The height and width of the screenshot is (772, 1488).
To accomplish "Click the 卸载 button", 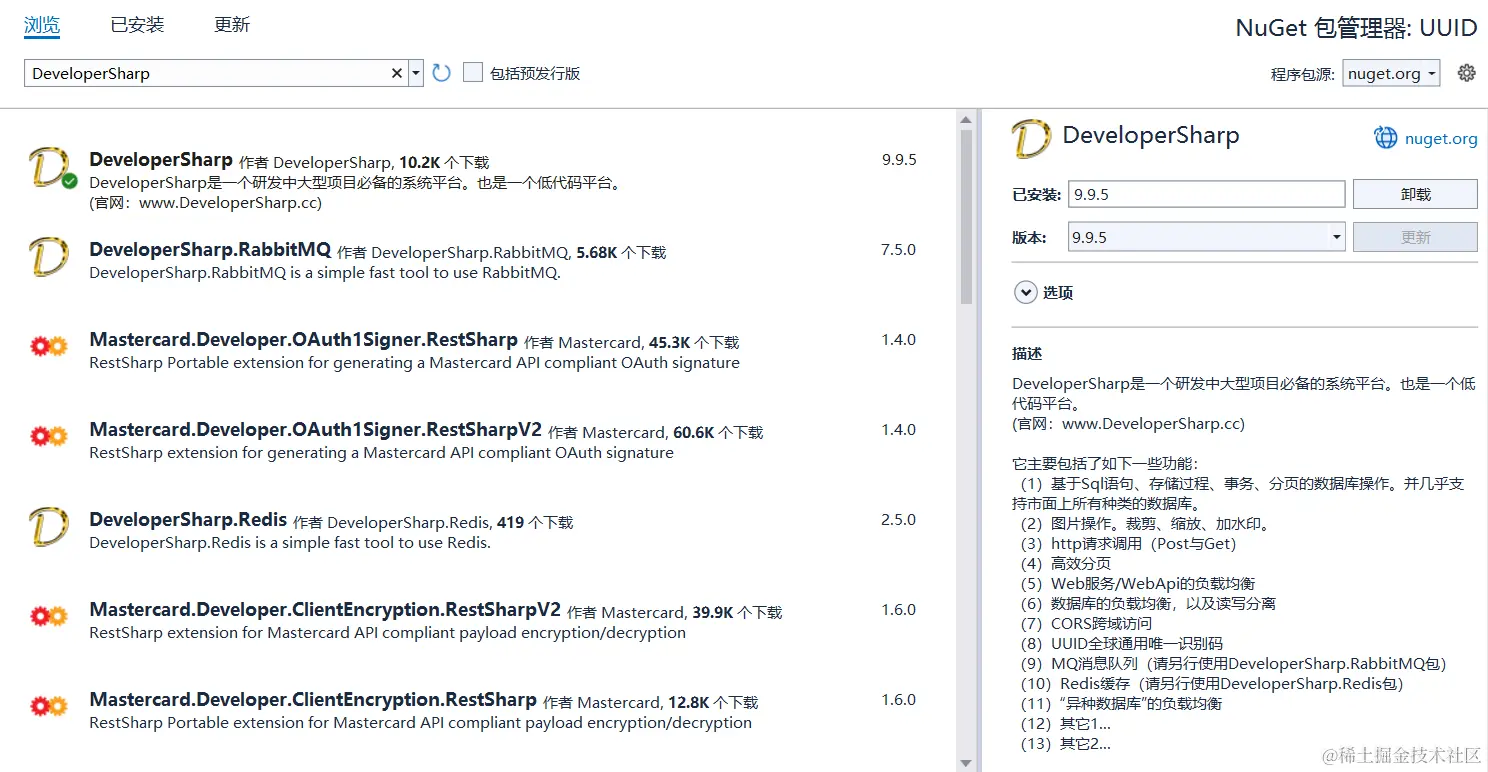I will pyautogui.click(x=1415, y=195).
